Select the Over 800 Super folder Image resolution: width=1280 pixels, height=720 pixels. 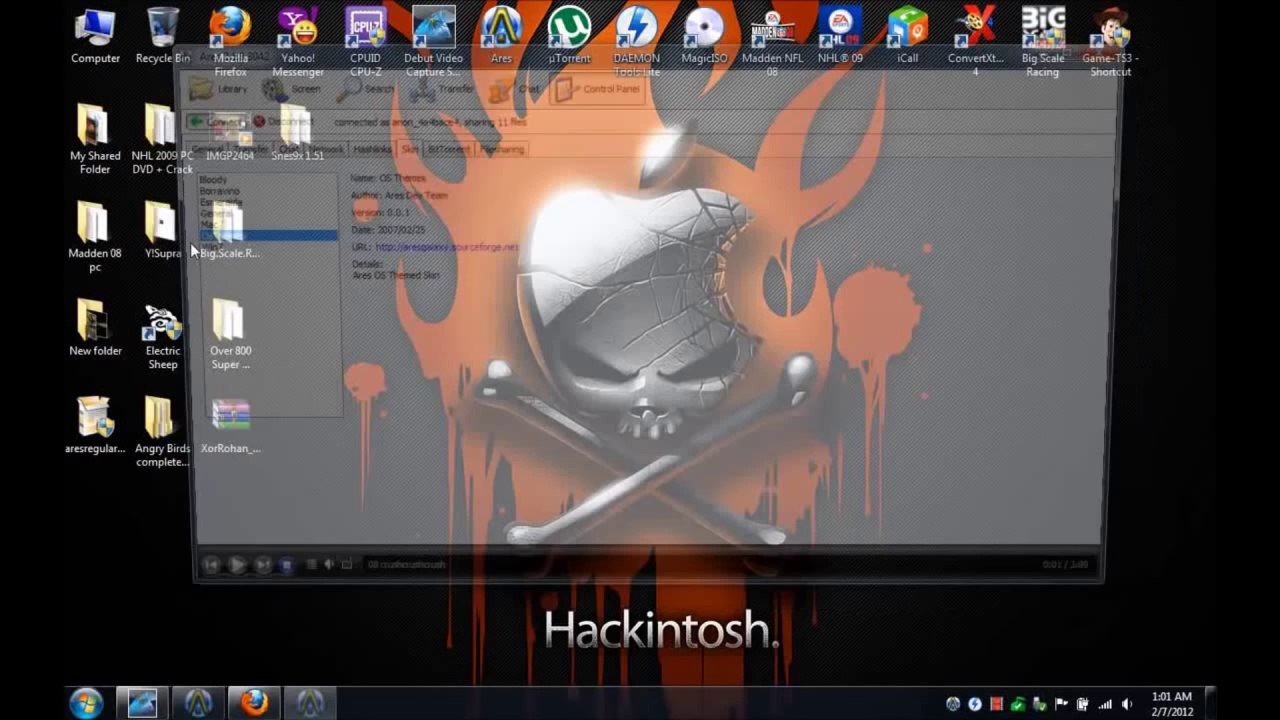[x=230, y=335]
